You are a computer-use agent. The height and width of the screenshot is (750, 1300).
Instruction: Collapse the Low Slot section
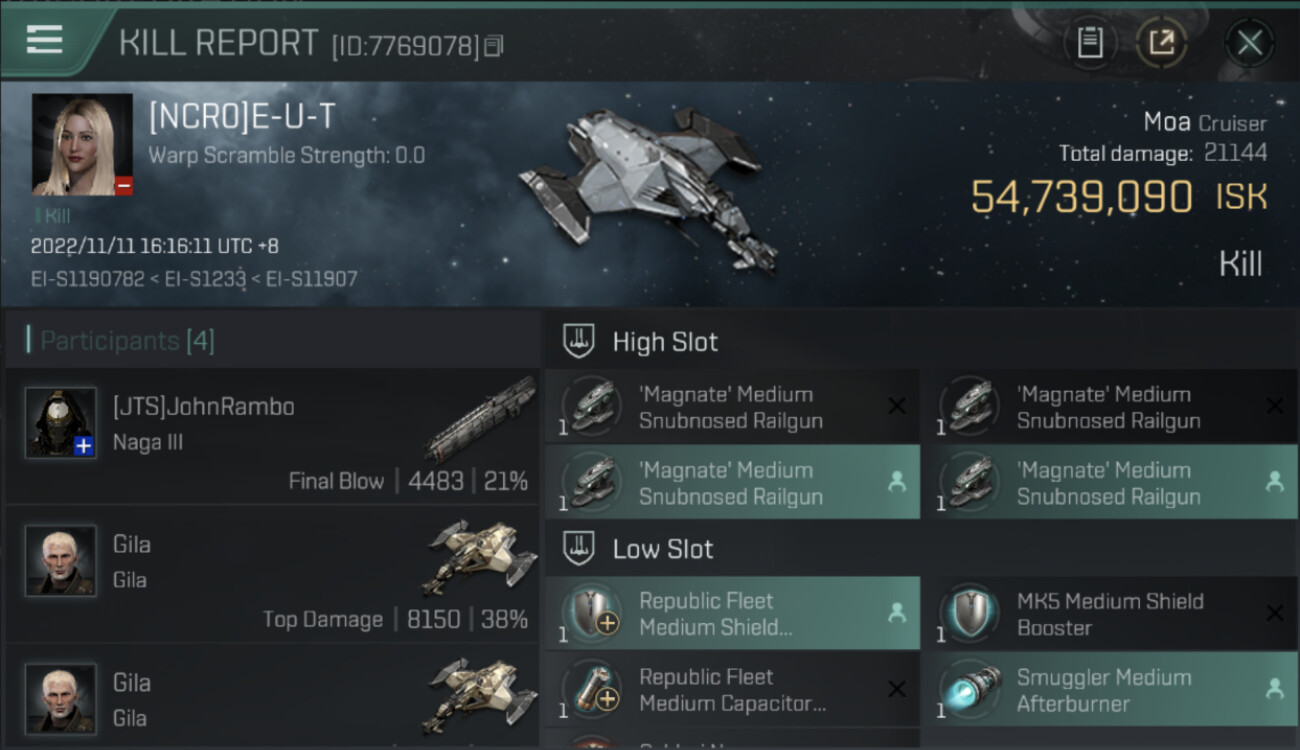pos(663,549)
